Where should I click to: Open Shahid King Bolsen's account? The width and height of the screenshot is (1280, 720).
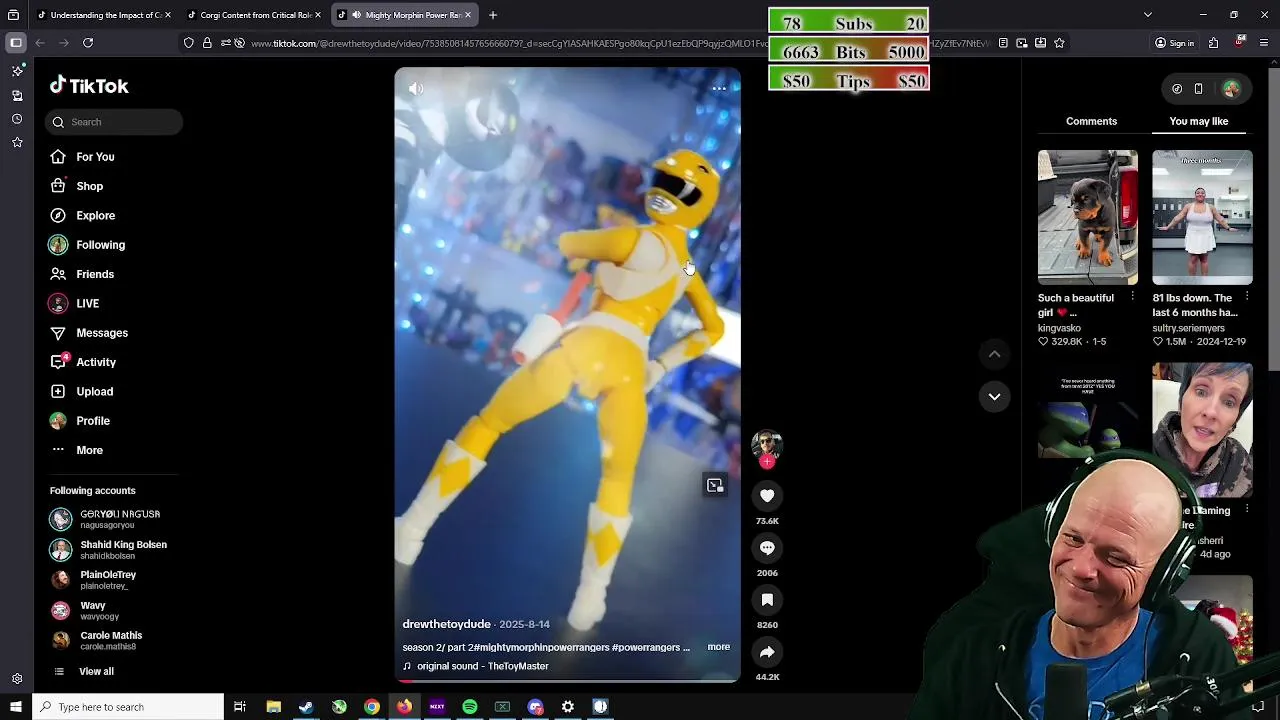point(110,549)
